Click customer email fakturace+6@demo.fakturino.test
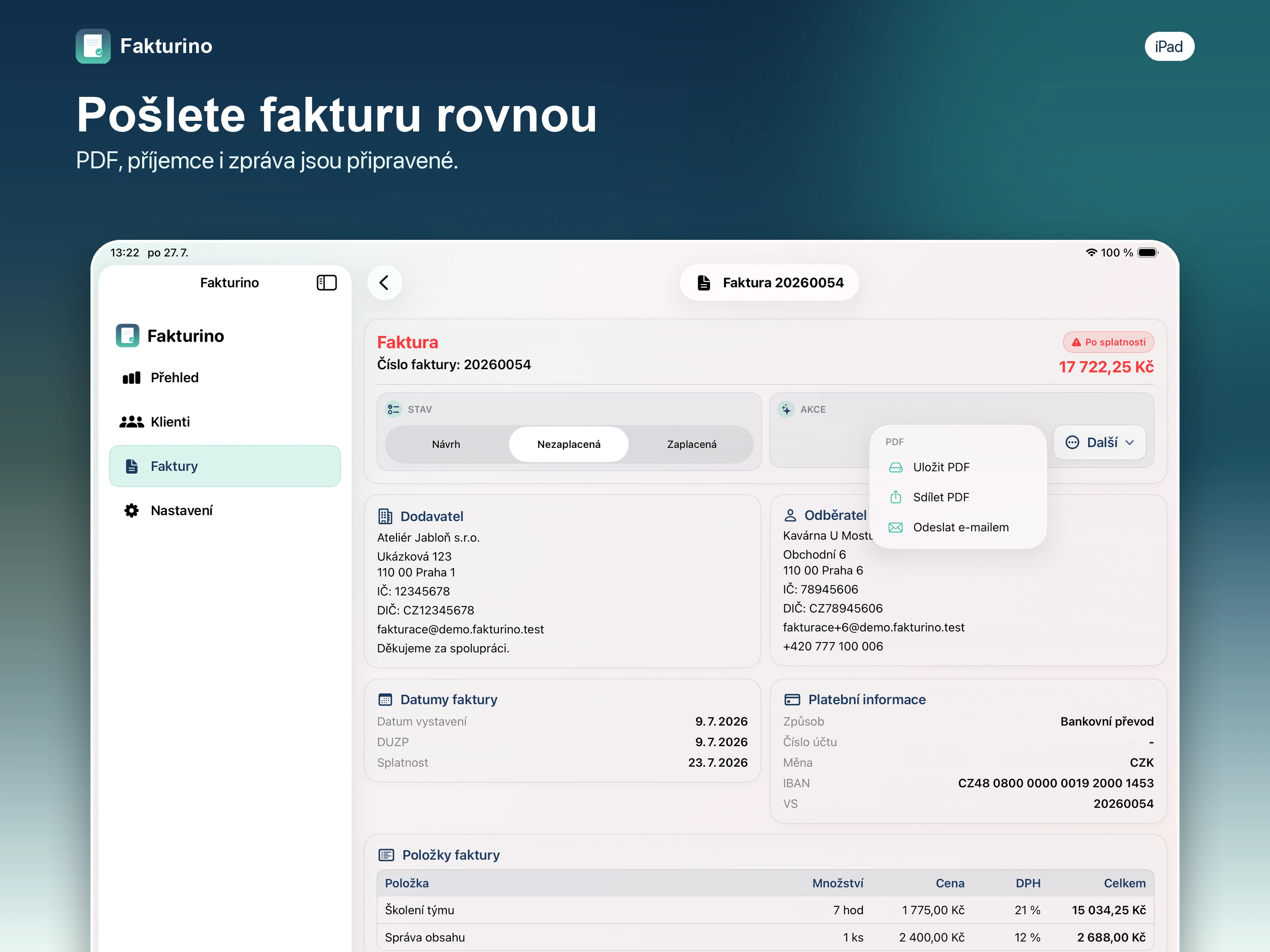1270x952 pixels. (x=873, y=627)
